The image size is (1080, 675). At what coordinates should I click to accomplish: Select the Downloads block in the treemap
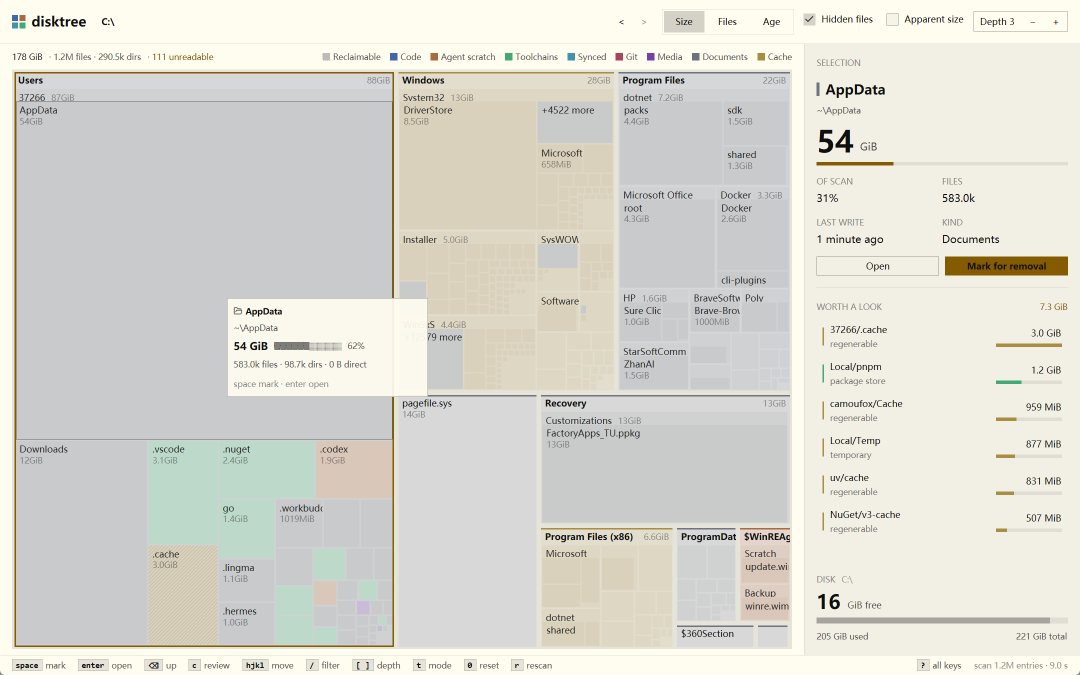81,543
